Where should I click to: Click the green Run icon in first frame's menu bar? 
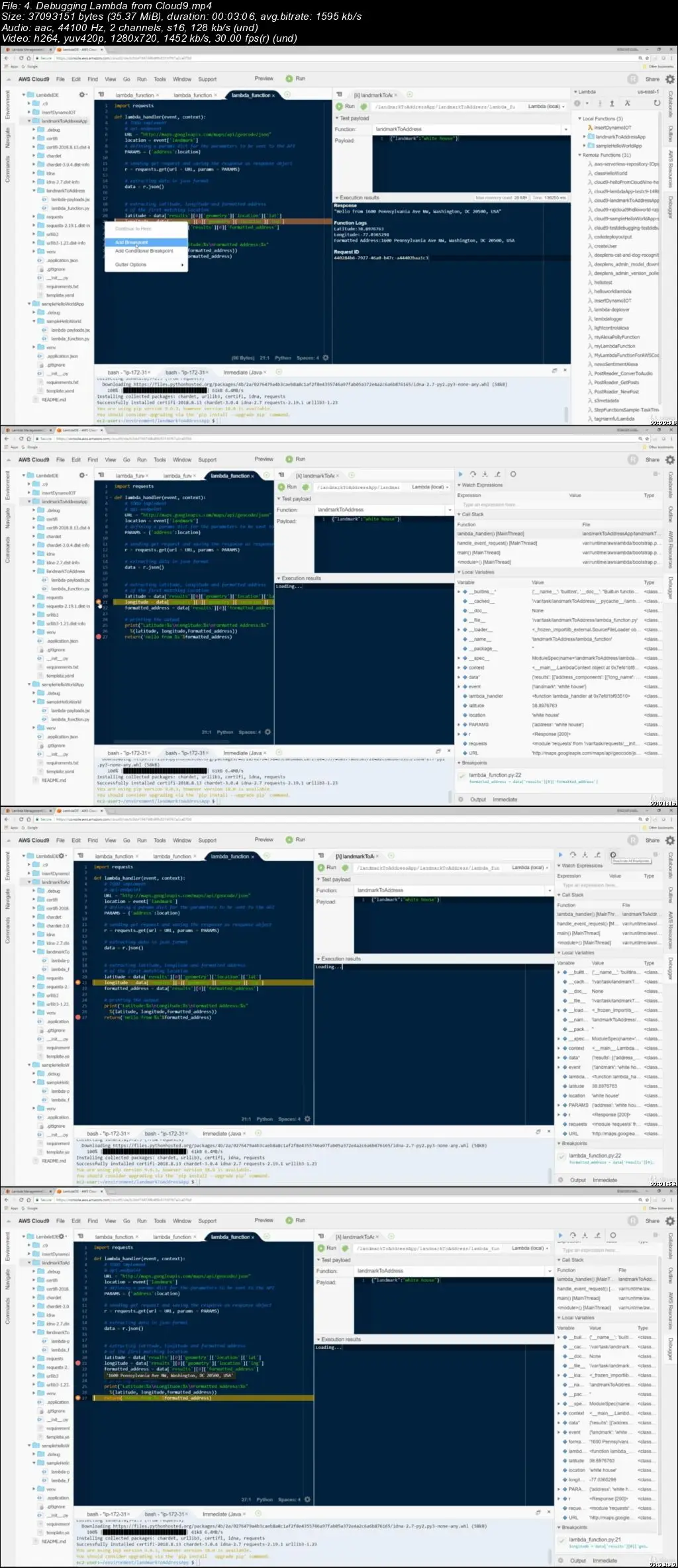click(289, 79)
